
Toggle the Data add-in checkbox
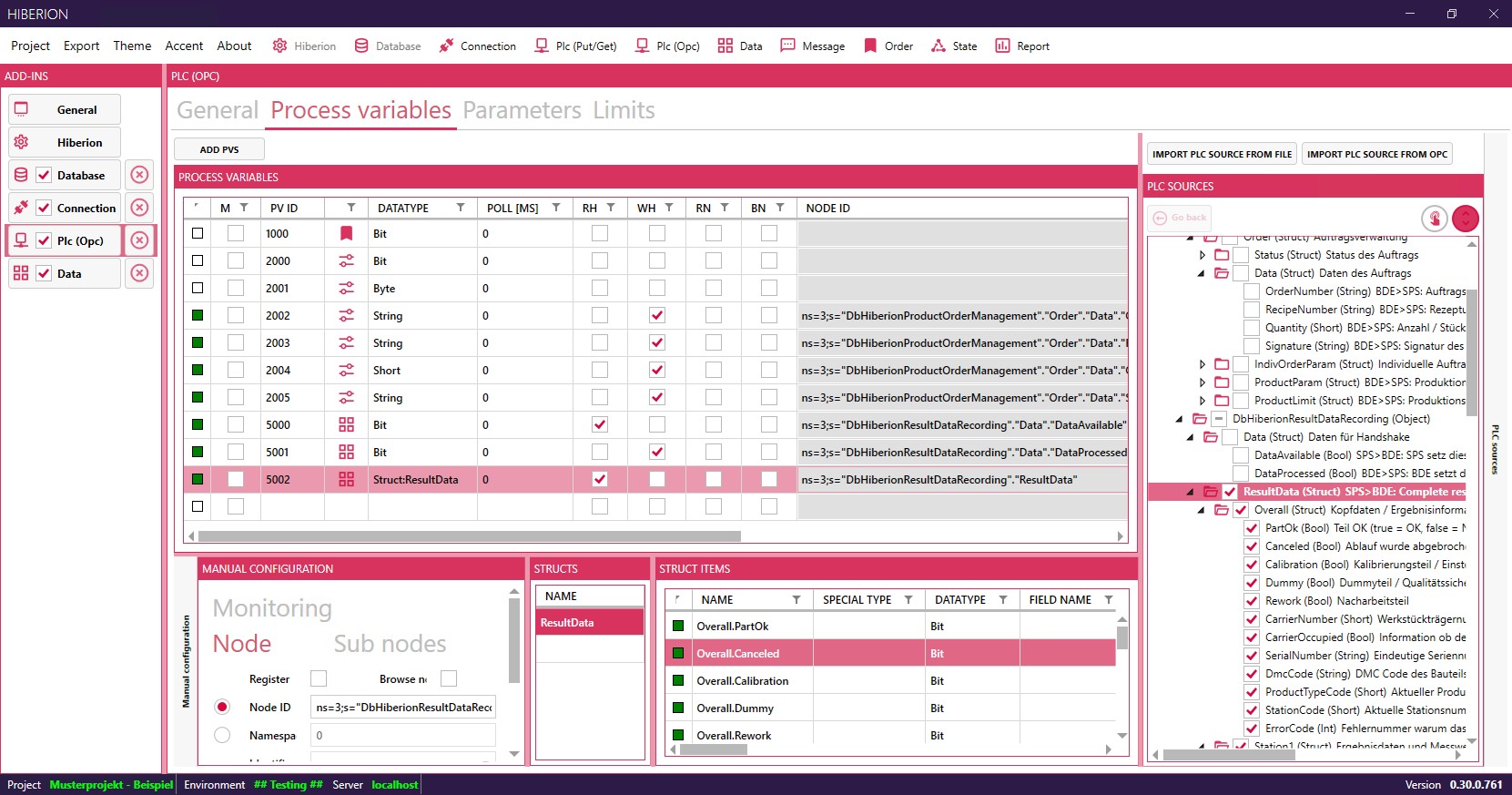pyautogui.click(x=44, y=273)
